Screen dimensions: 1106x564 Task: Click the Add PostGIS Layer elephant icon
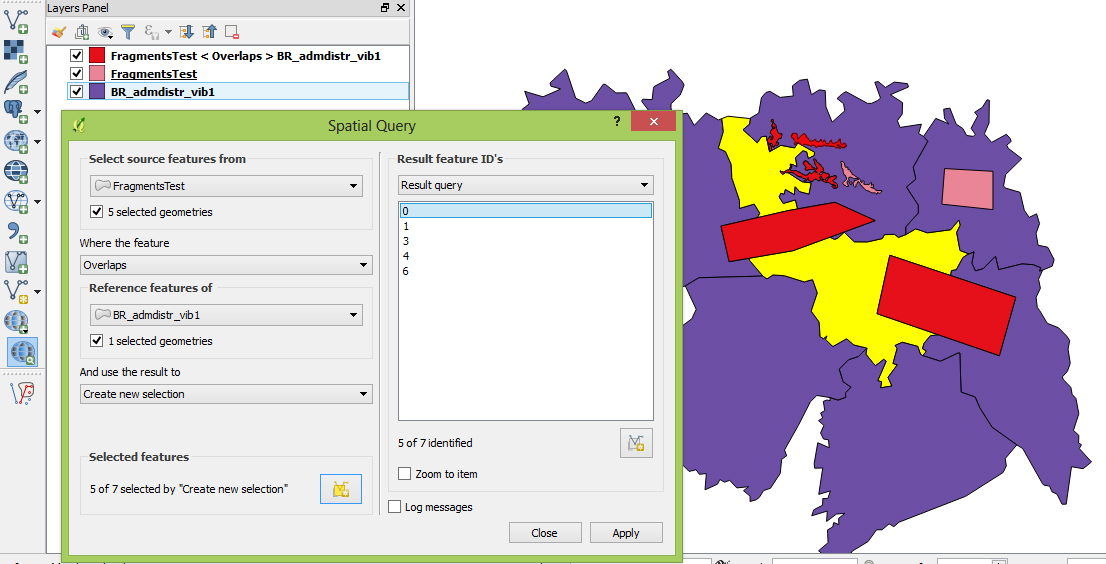click(16, 111)
